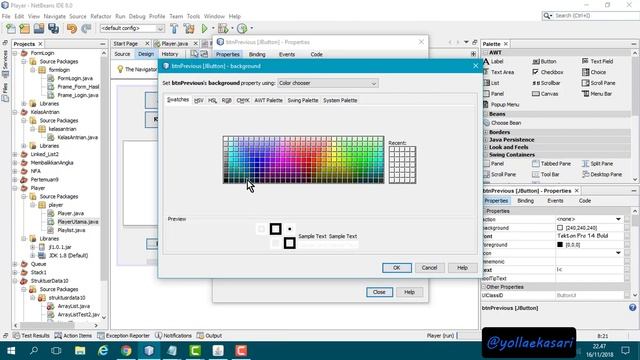The image size is (640, 360).
Task: Click the green Run Project icon
Action: pos(204,28)
